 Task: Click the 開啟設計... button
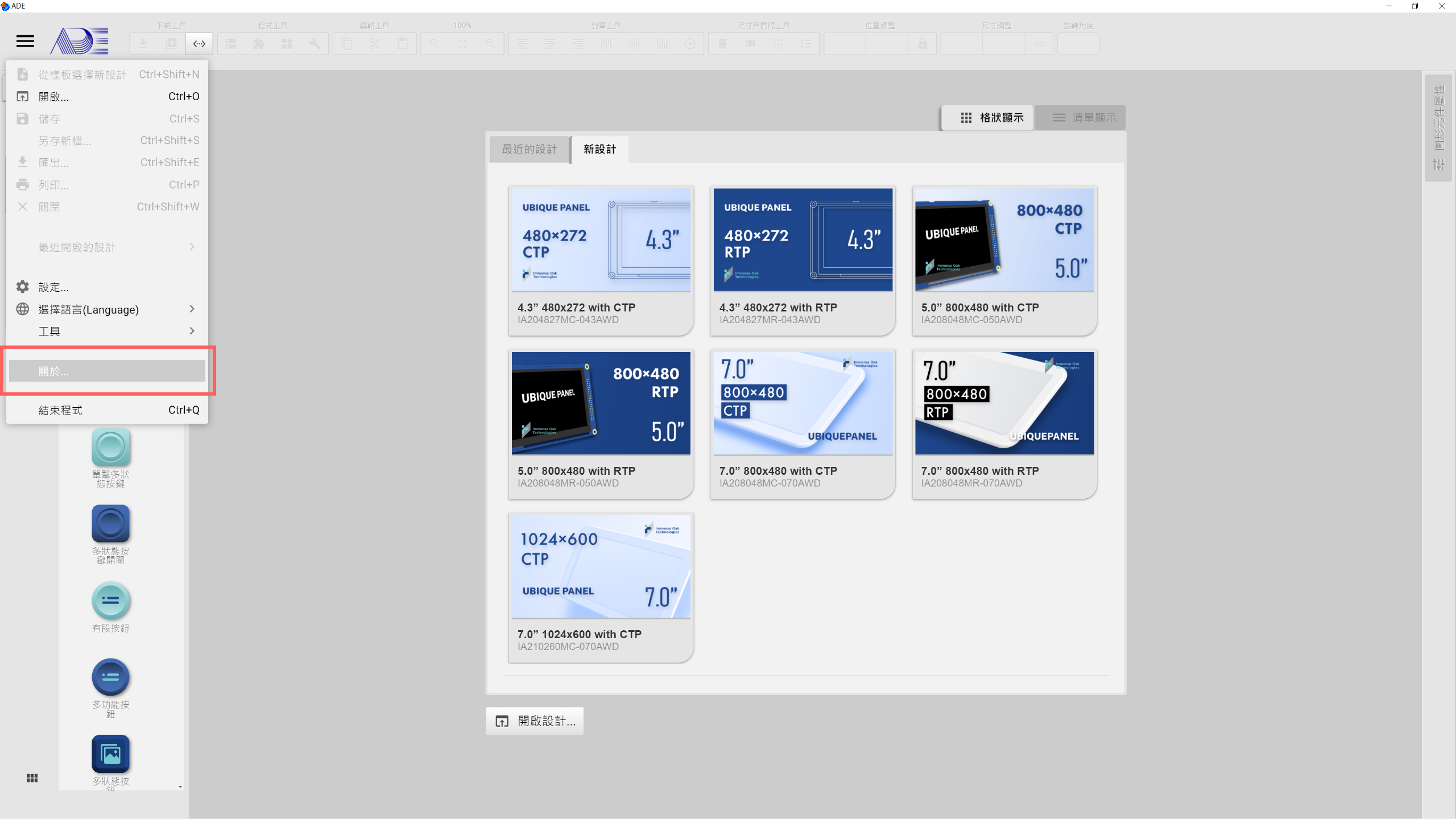click(535, 721)
